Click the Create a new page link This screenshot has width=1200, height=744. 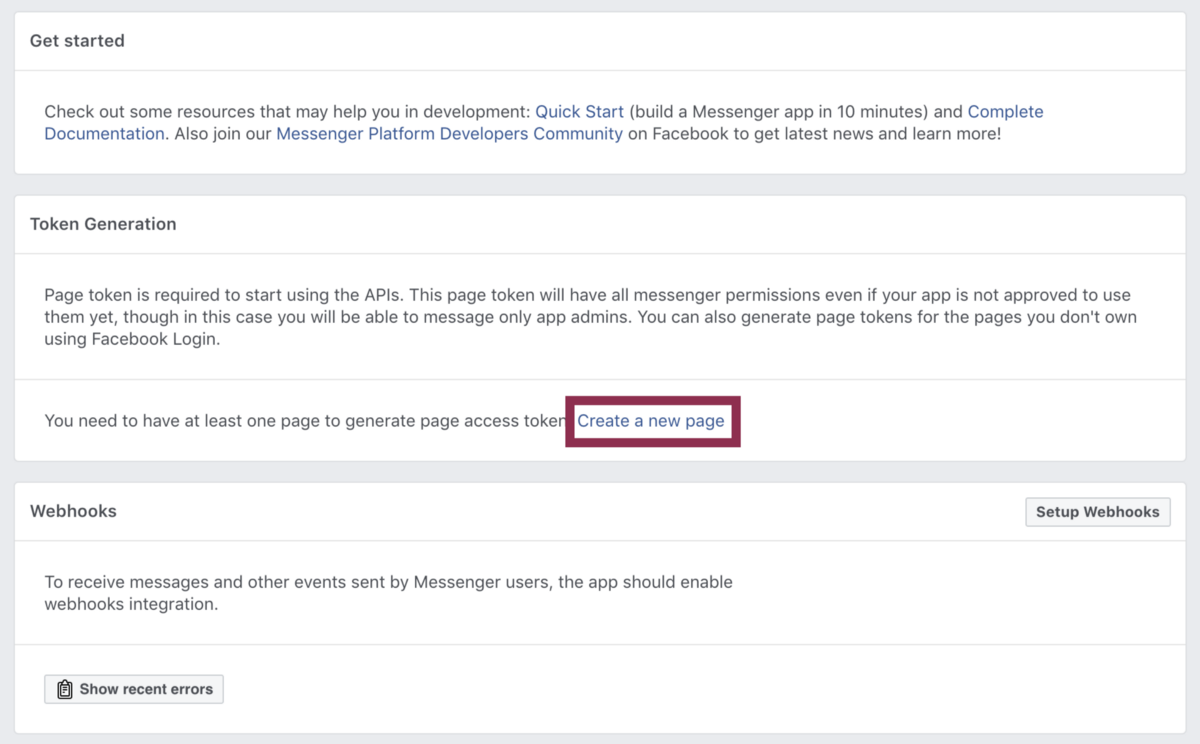[x=651, y=421]
